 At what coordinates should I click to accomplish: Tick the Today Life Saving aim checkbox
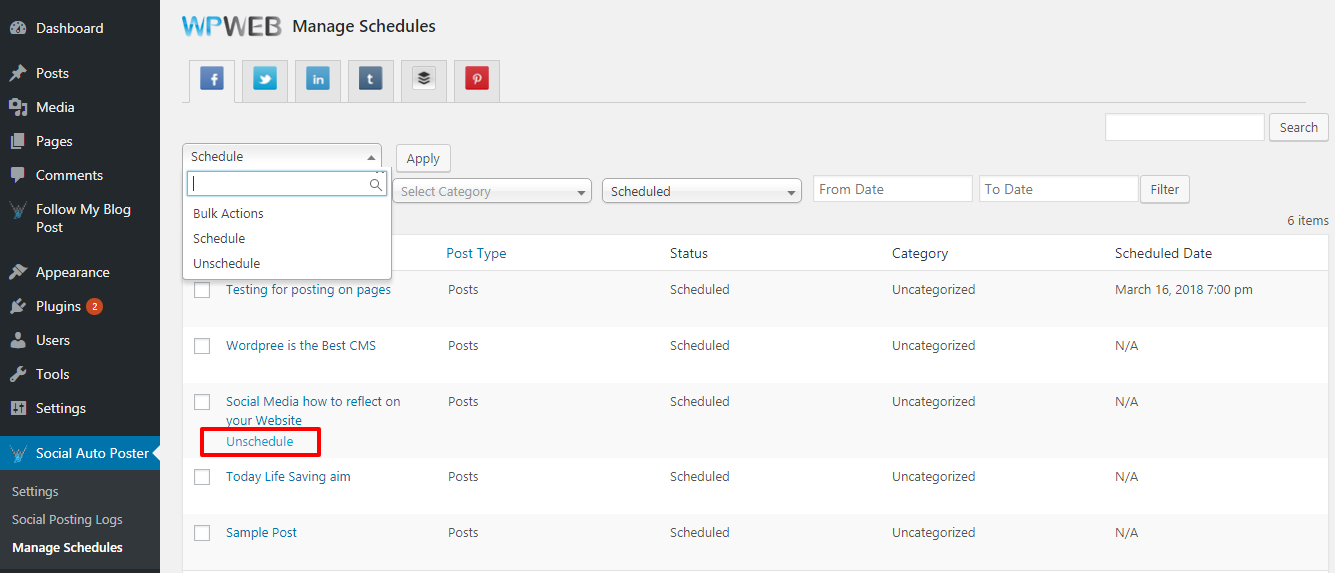[202, 477]
